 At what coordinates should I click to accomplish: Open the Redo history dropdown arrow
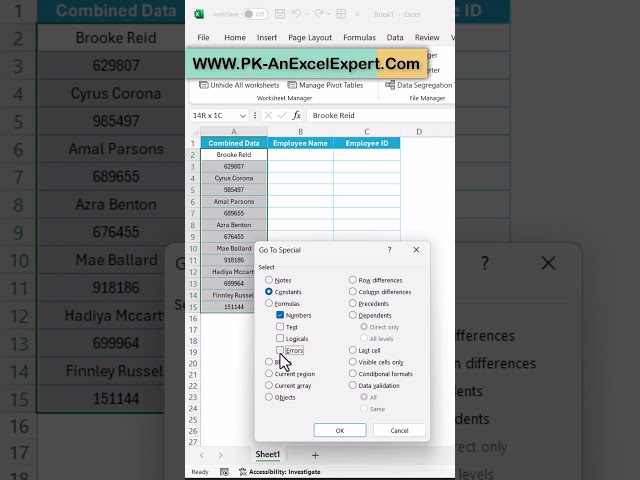329,14
